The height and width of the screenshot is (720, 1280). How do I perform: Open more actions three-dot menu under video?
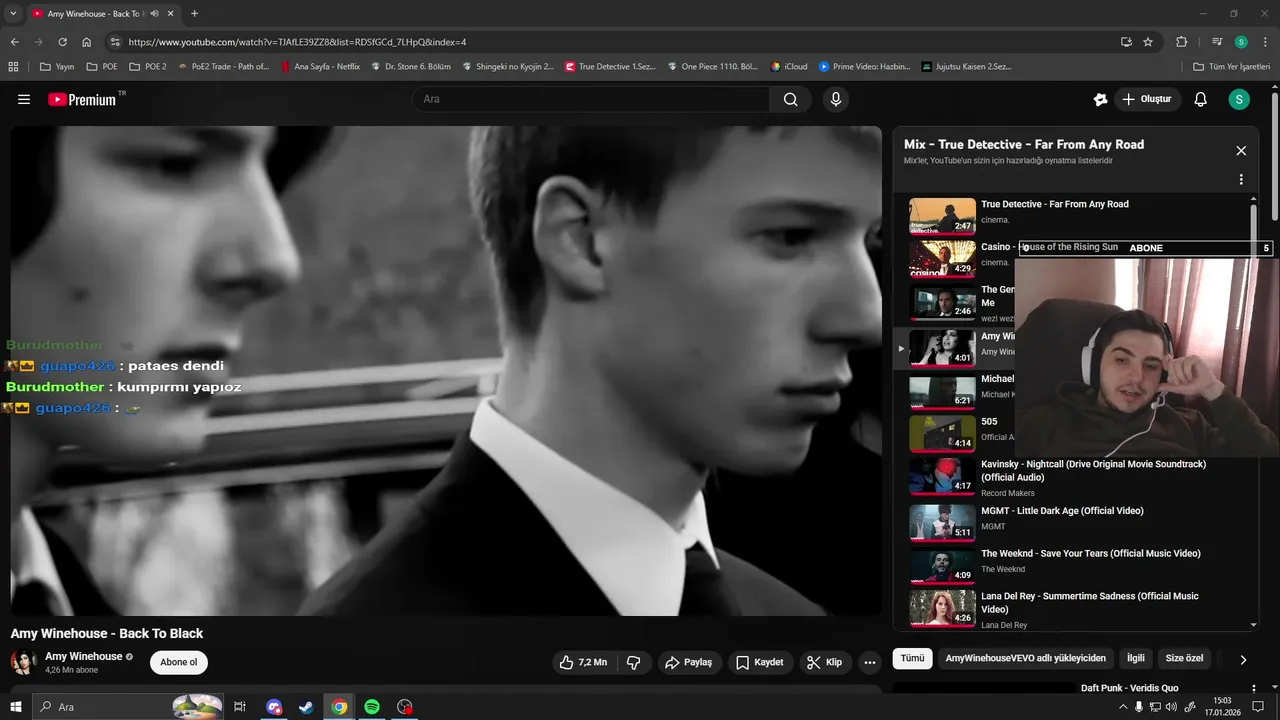coord(870,662)
